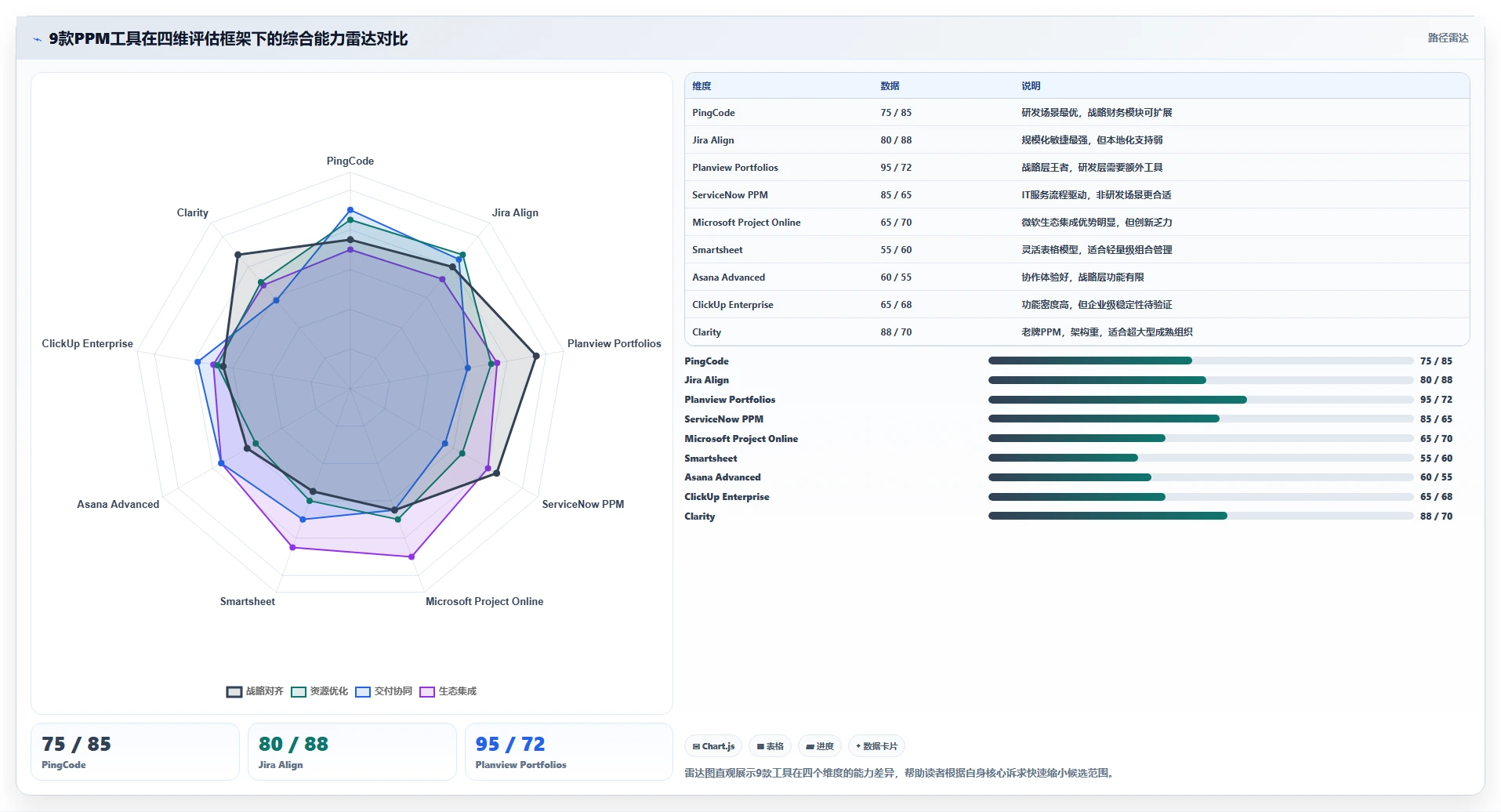Toggle the 战略对齐 legend series
Viewport: 1501px width, 812px height.
255,691
